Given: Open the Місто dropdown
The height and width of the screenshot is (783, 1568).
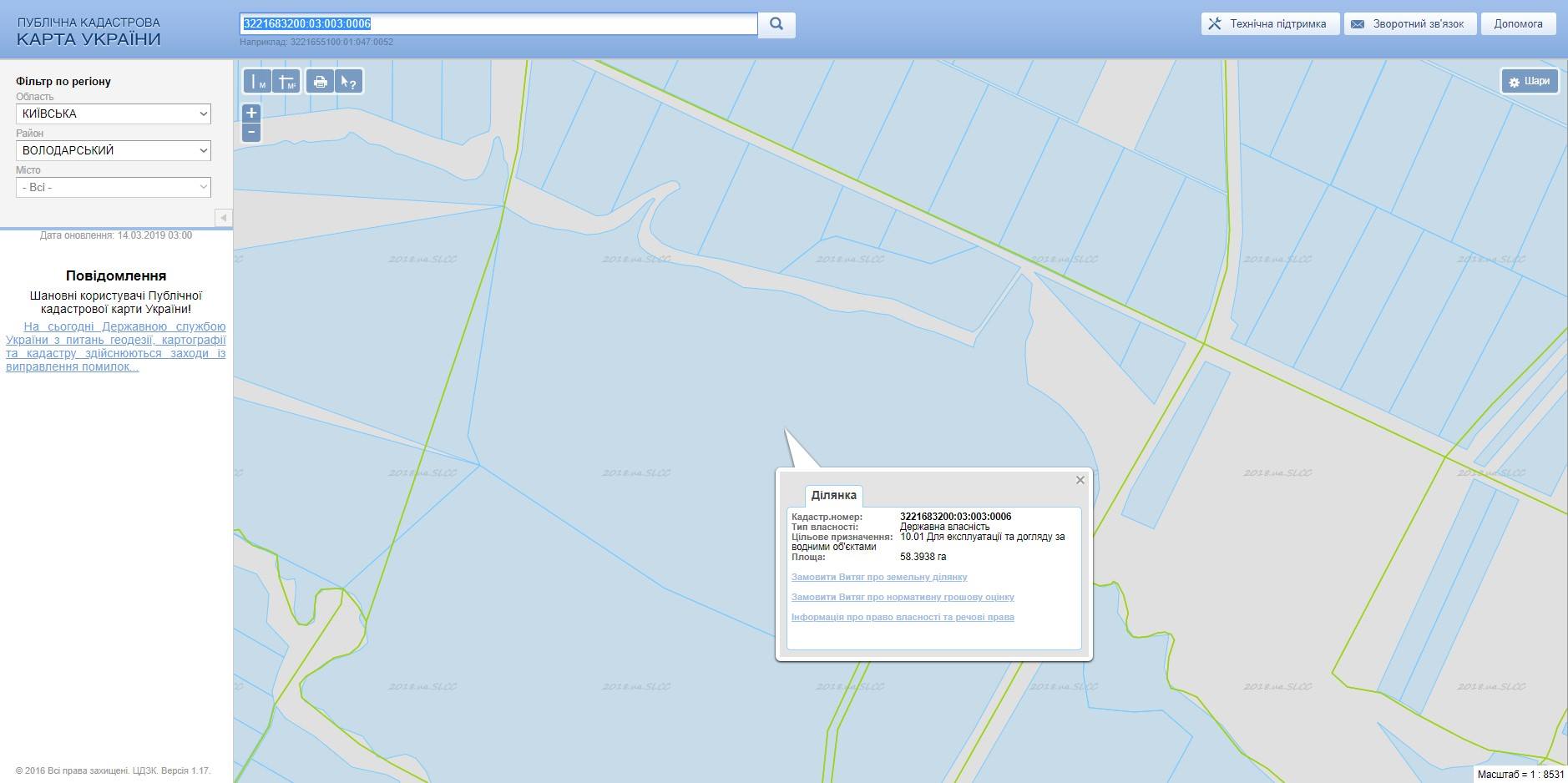Looking at the screenshot, I should [114, 187].
